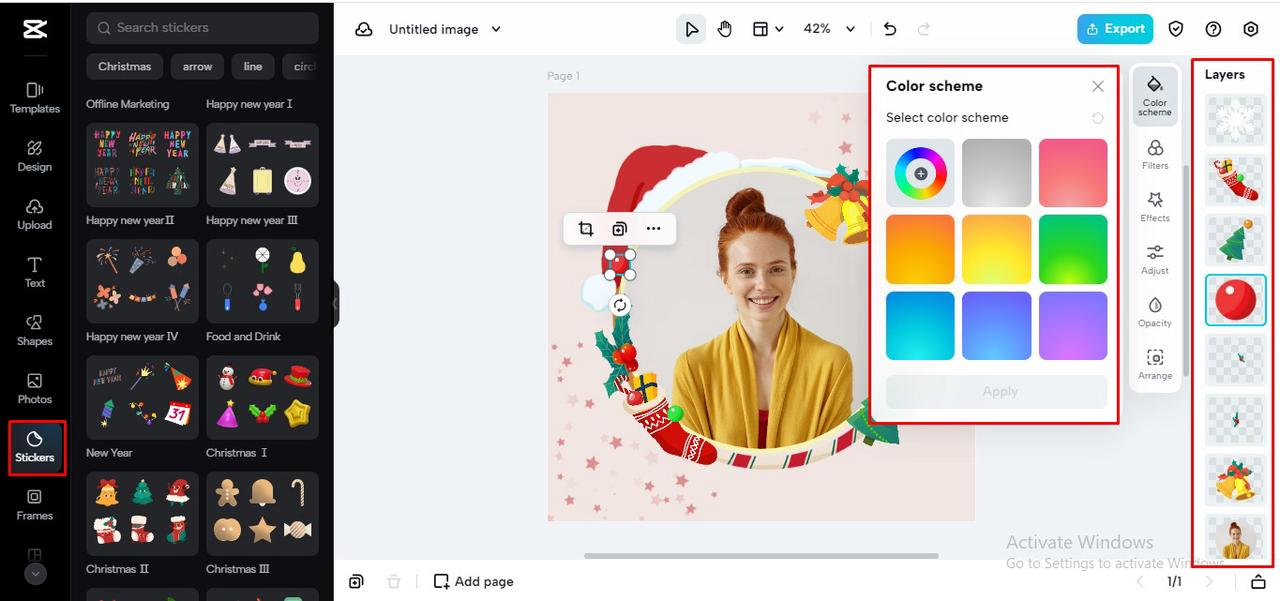Viewport: 1280px width, 601px height.
Task: Reset the selected color scheme
Action: (x=1098, y=118)
